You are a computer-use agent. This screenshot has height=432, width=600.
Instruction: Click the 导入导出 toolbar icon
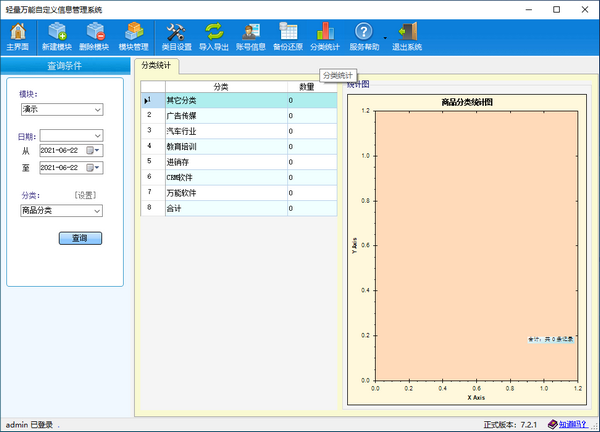[214, 37]
